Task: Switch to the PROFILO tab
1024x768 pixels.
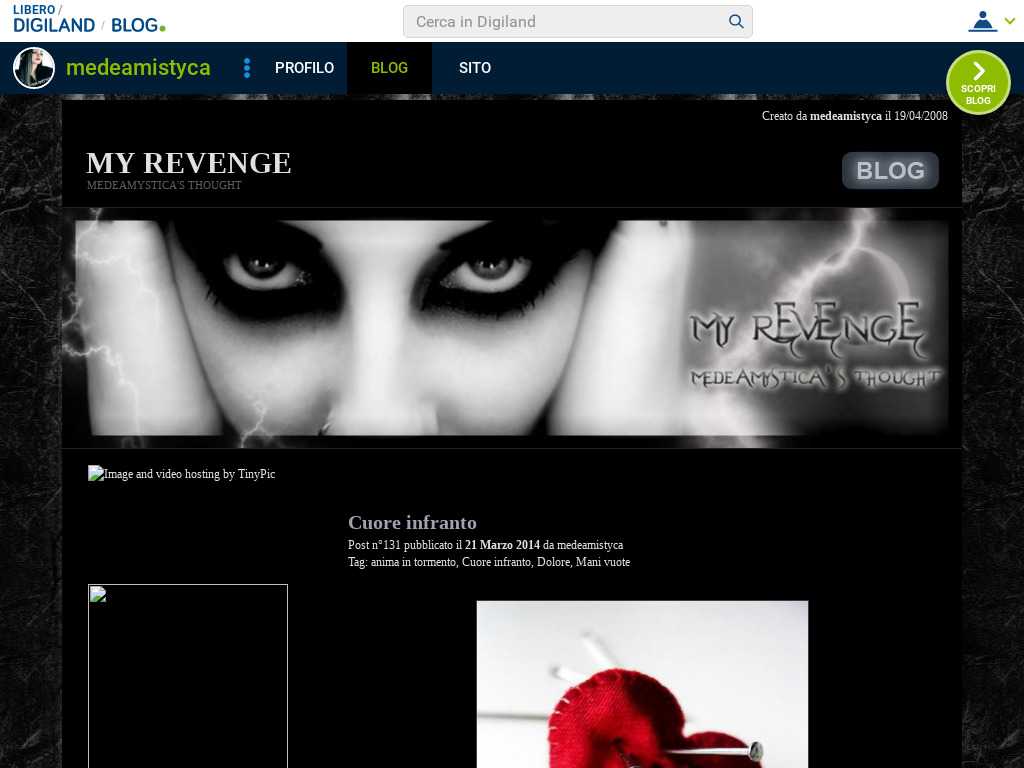Action: (x=304, y=68)
